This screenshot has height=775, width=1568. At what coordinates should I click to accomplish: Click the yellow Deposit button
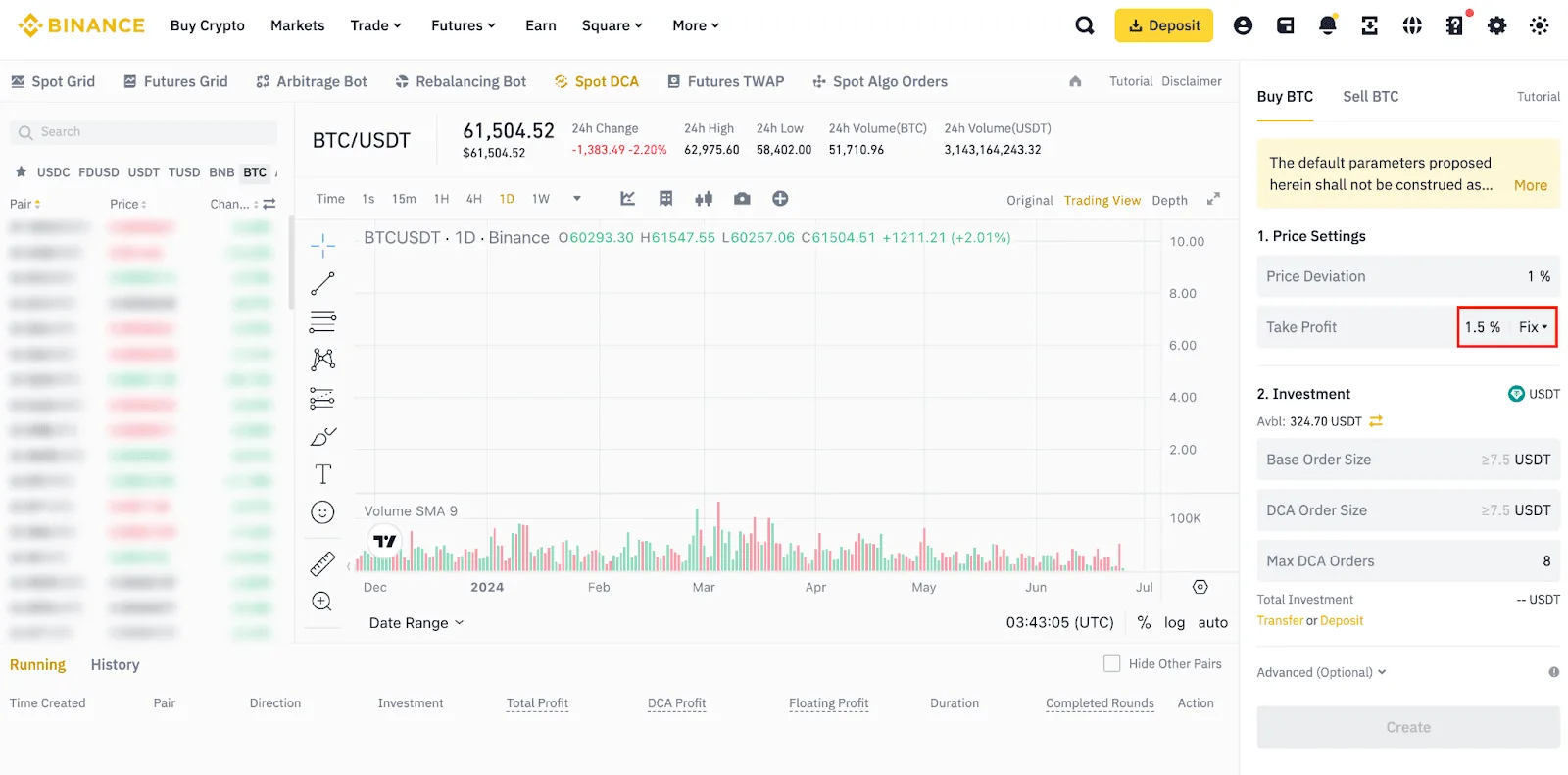tap(1163, 25)
